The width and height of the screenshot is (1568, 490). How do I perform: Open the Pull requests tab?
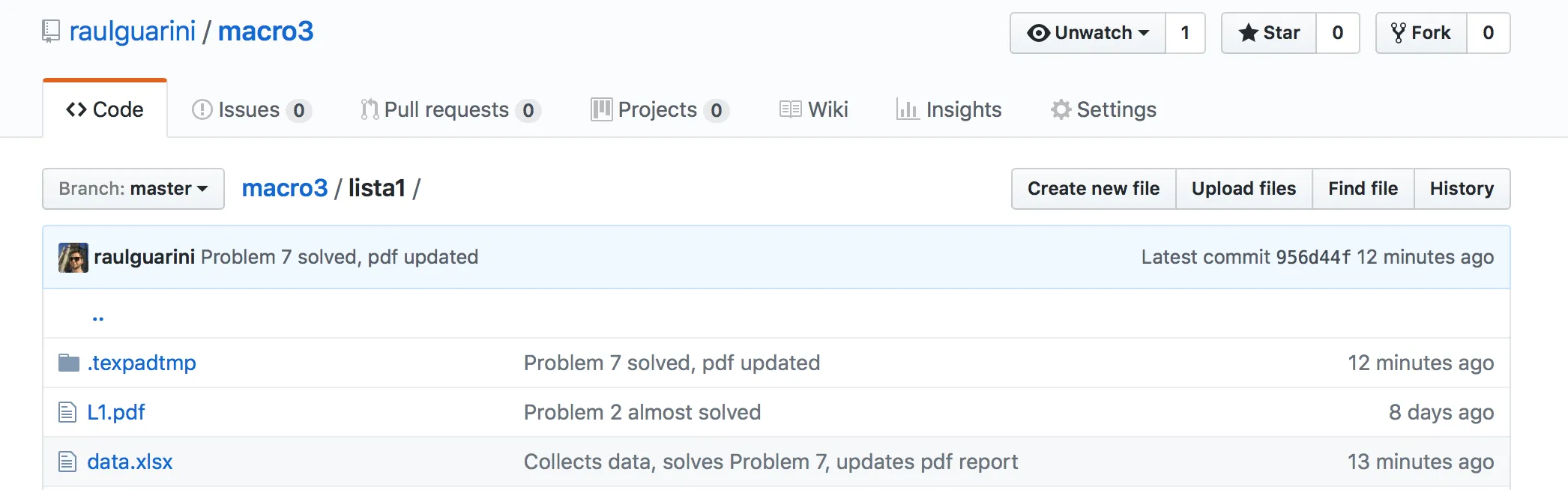[x=449, y=110]
